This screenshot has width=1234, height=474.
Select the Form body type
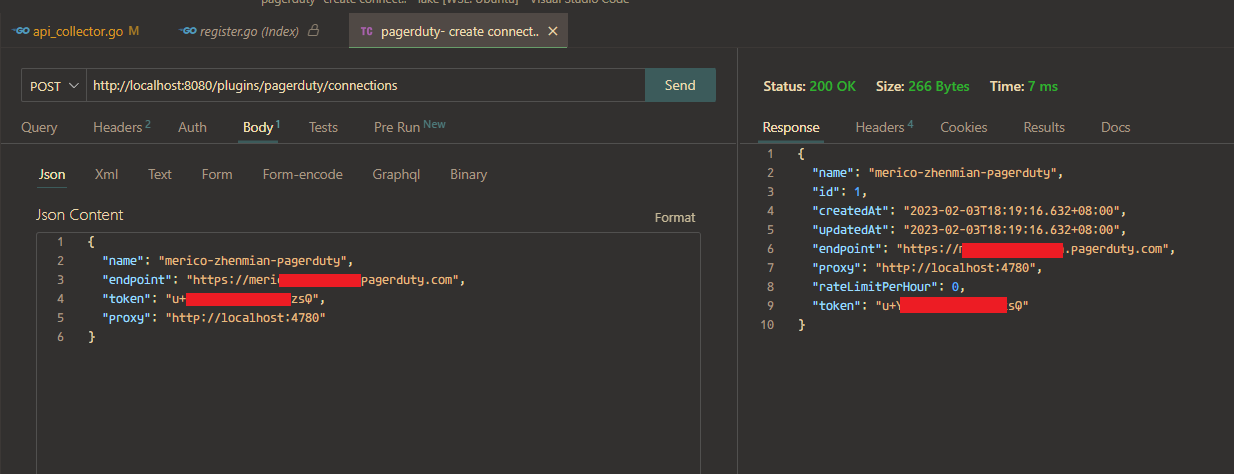pos(217,174)
